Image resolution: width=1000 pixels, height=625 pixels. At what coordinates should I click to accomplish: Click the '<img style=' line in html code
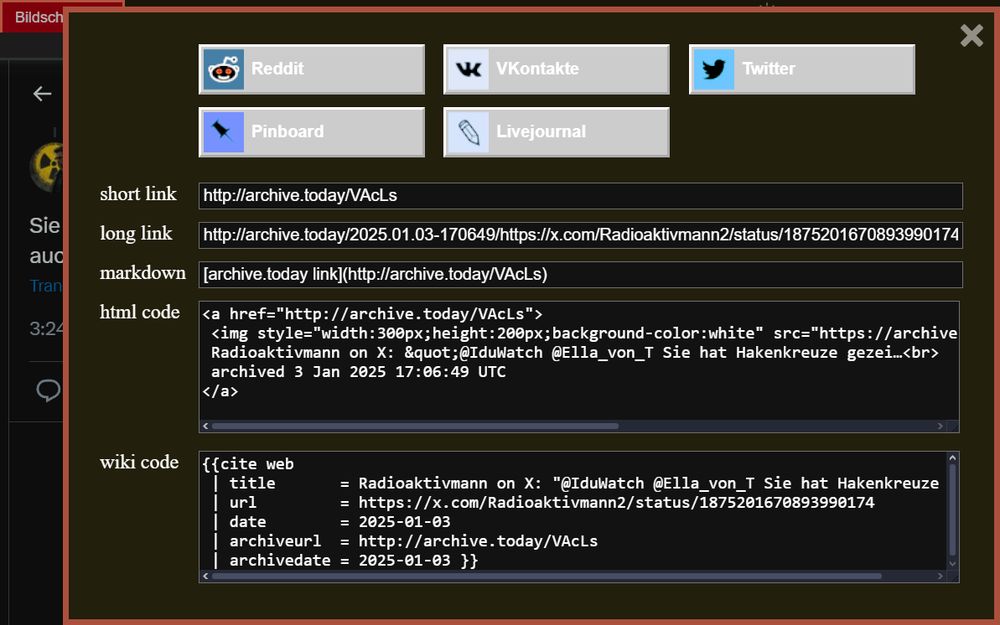point(584,334)
